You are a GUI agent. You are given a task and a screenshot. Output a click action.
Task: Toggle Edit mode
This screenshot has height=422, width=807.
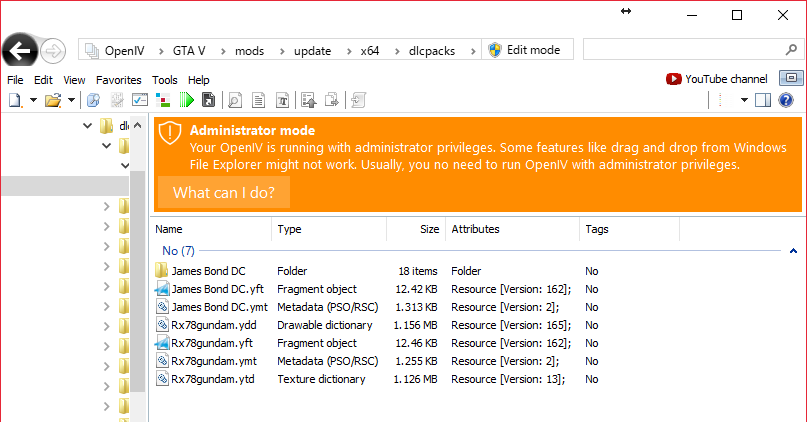tap(523, 50)
